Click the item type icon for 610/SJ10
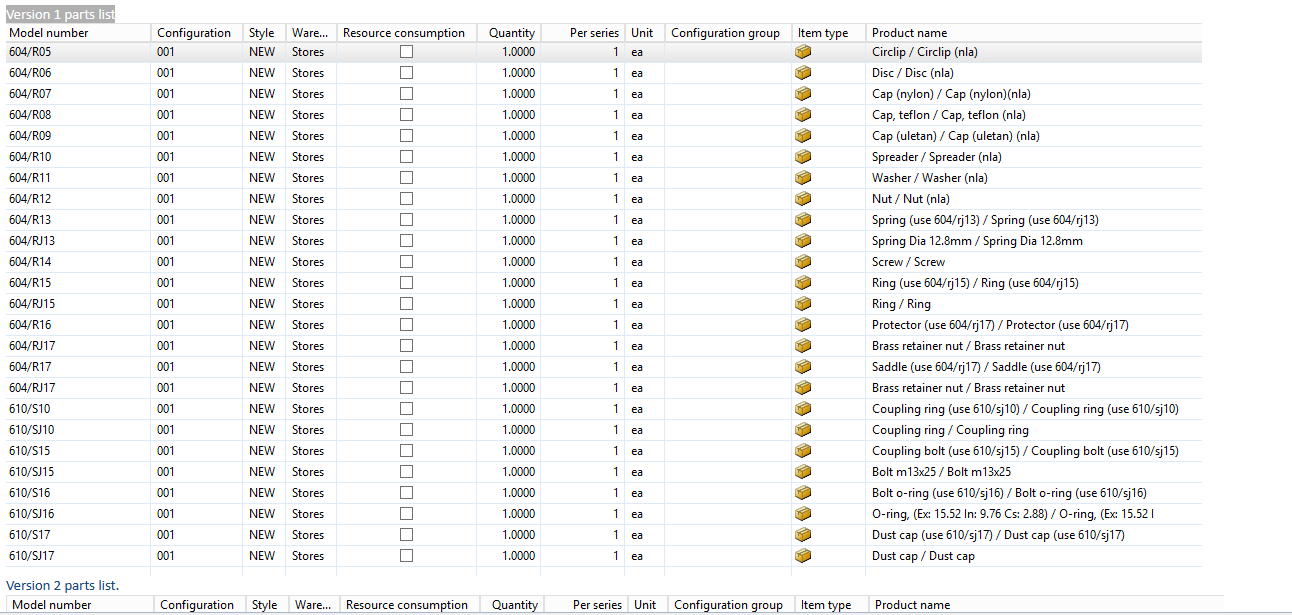The image size is (1292, 615). [803, 429]
